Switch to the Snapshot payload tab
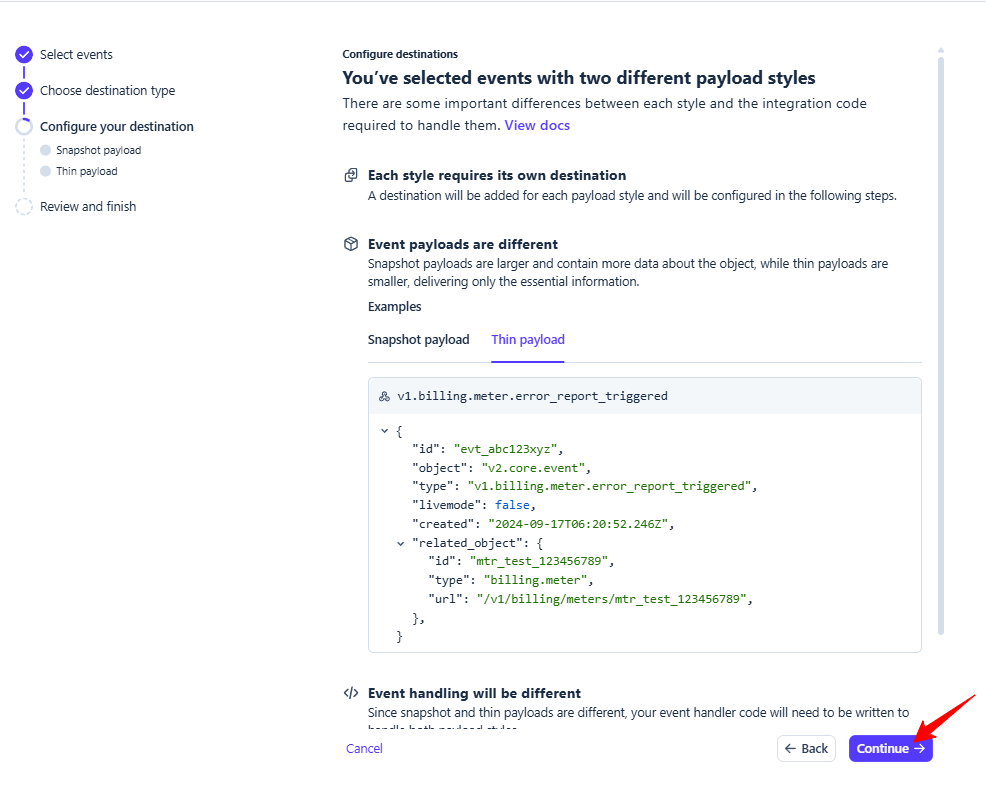This screenshot has width=986, height=787. (x=418, y=340)
